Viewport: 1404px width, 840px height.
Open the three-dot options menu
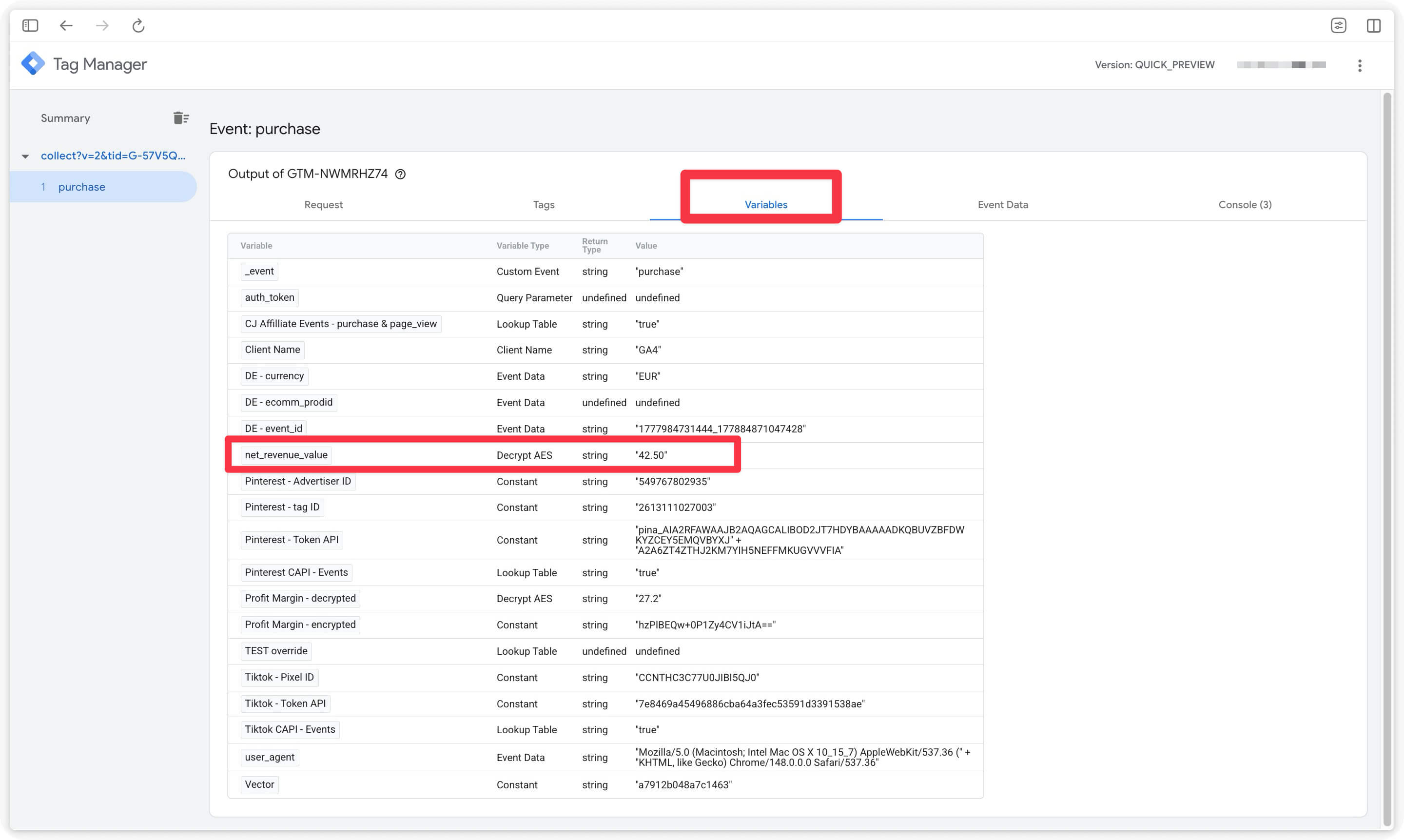[1359, 66]
